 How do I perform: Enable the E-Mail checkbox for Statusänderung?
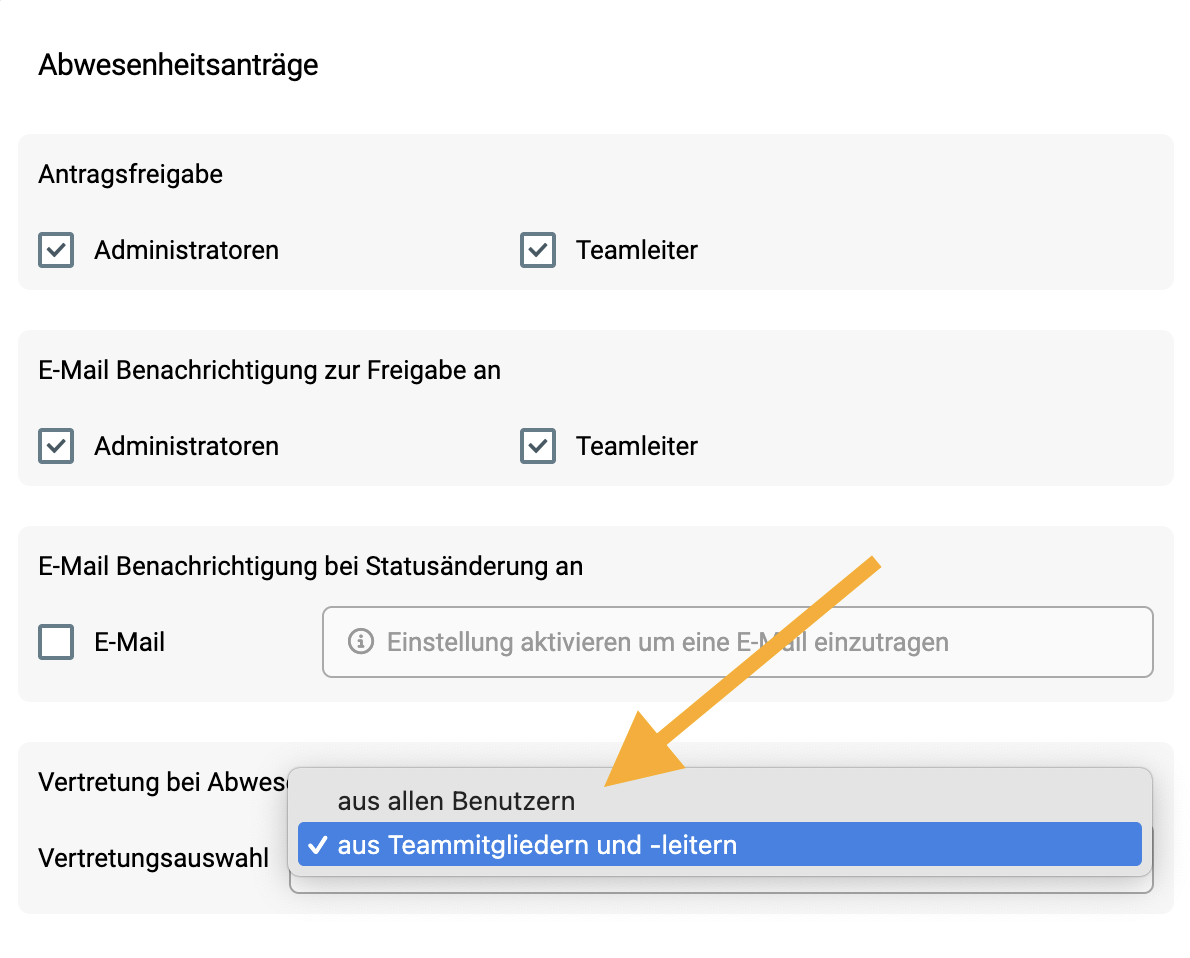(x=56, y=641)
